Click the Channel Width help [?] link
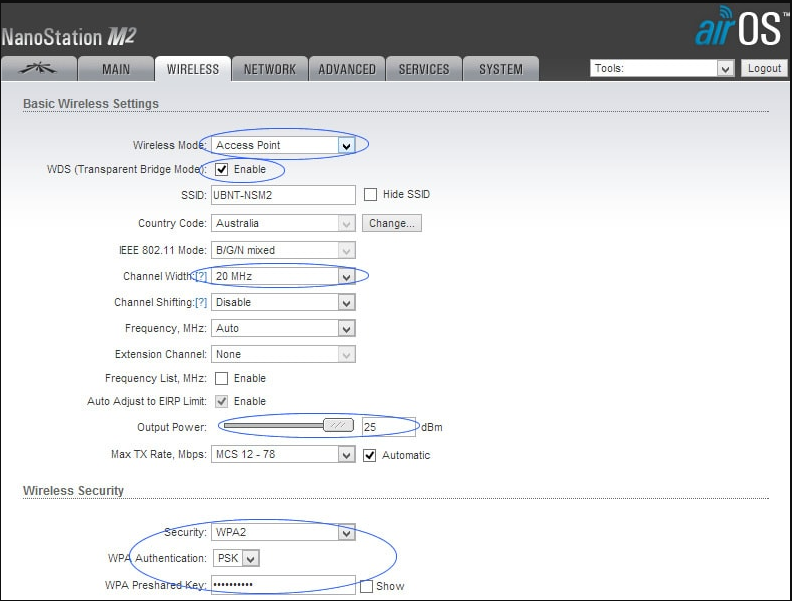The height and width of the screenshot is (601, 792). [201, 276]
